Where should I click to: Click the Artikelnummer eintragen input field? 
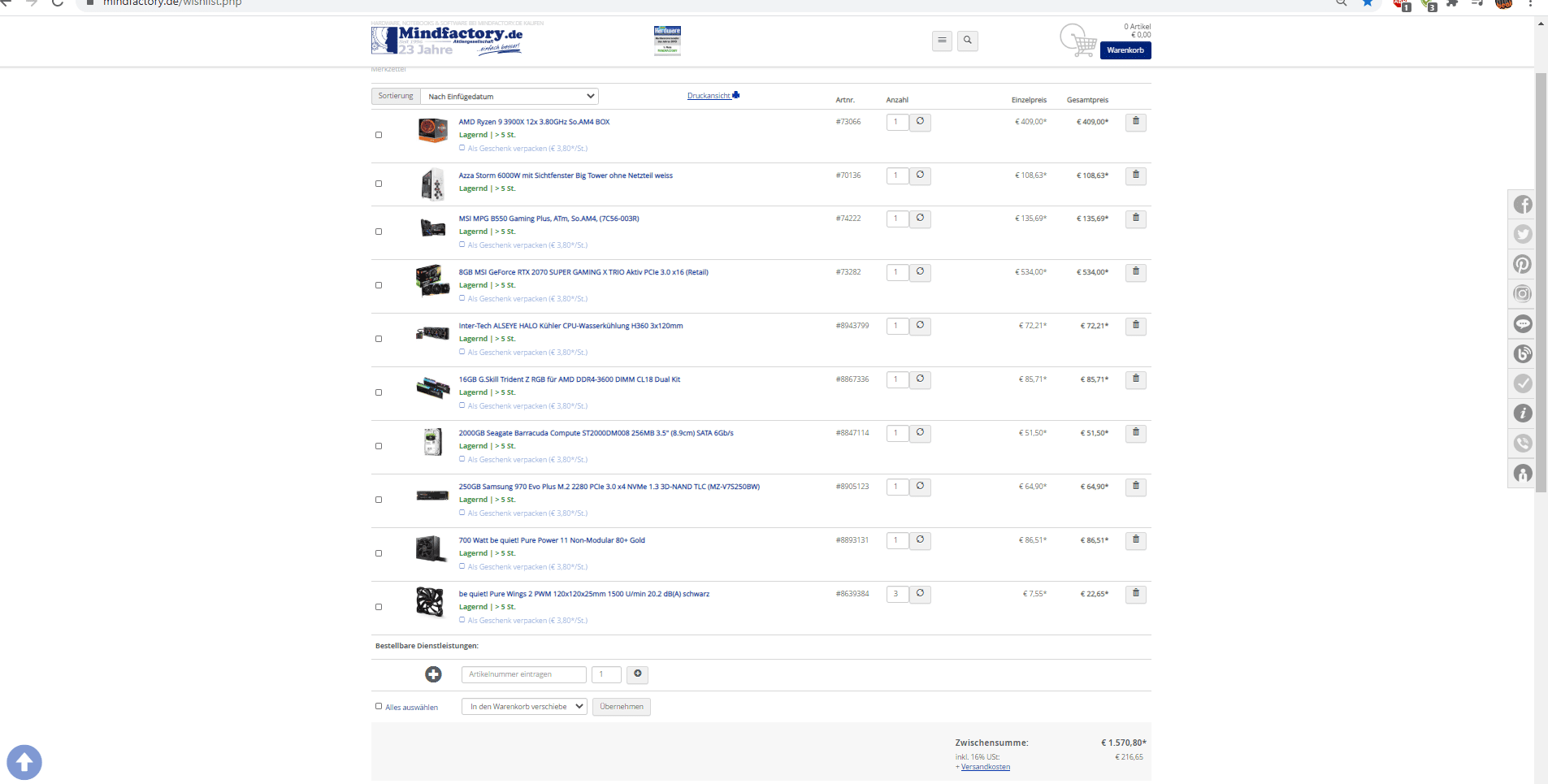524,674
